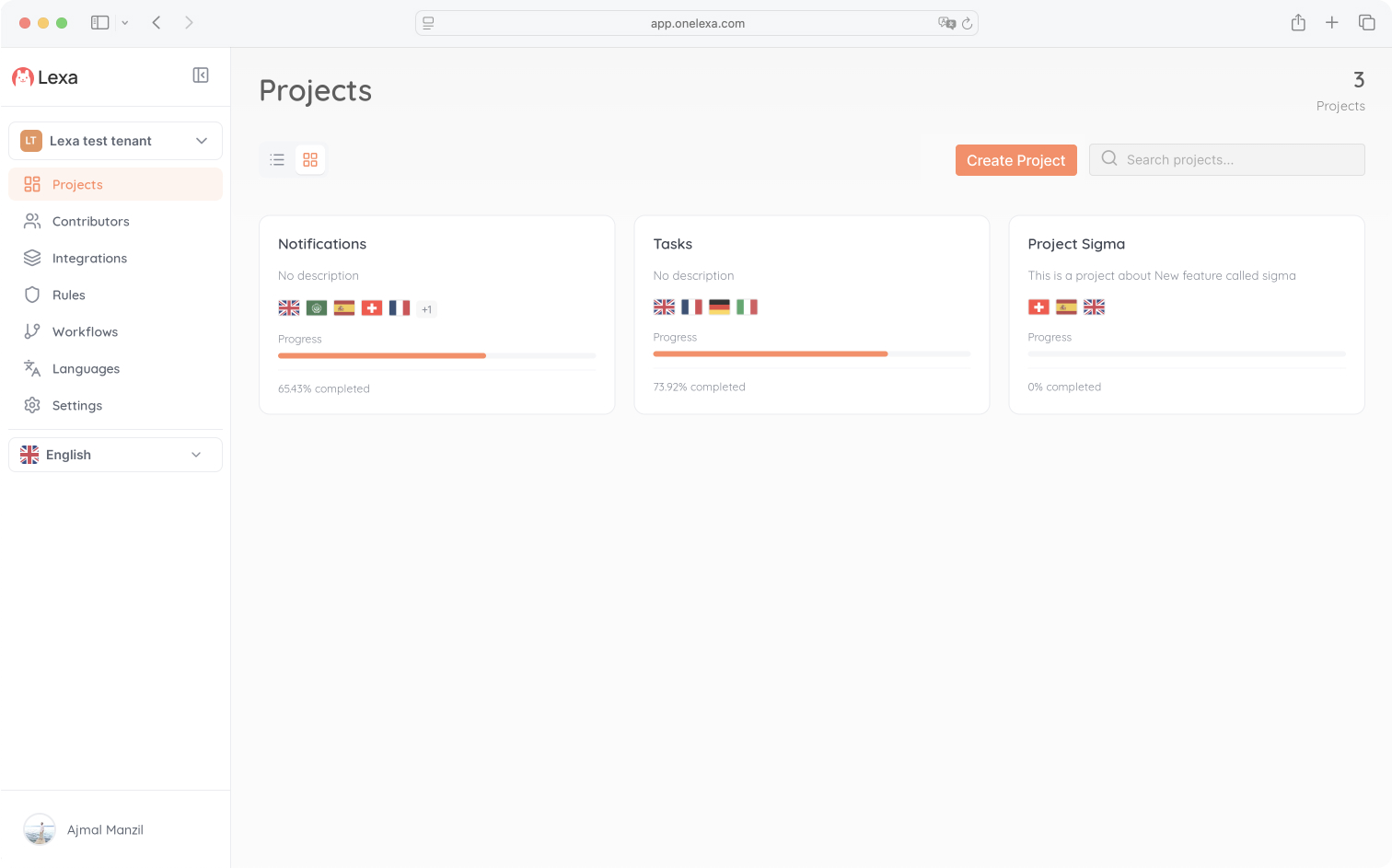Open the Contributors section icon
Viewport: 1392px width, 868px height.
tap(30, 221)
